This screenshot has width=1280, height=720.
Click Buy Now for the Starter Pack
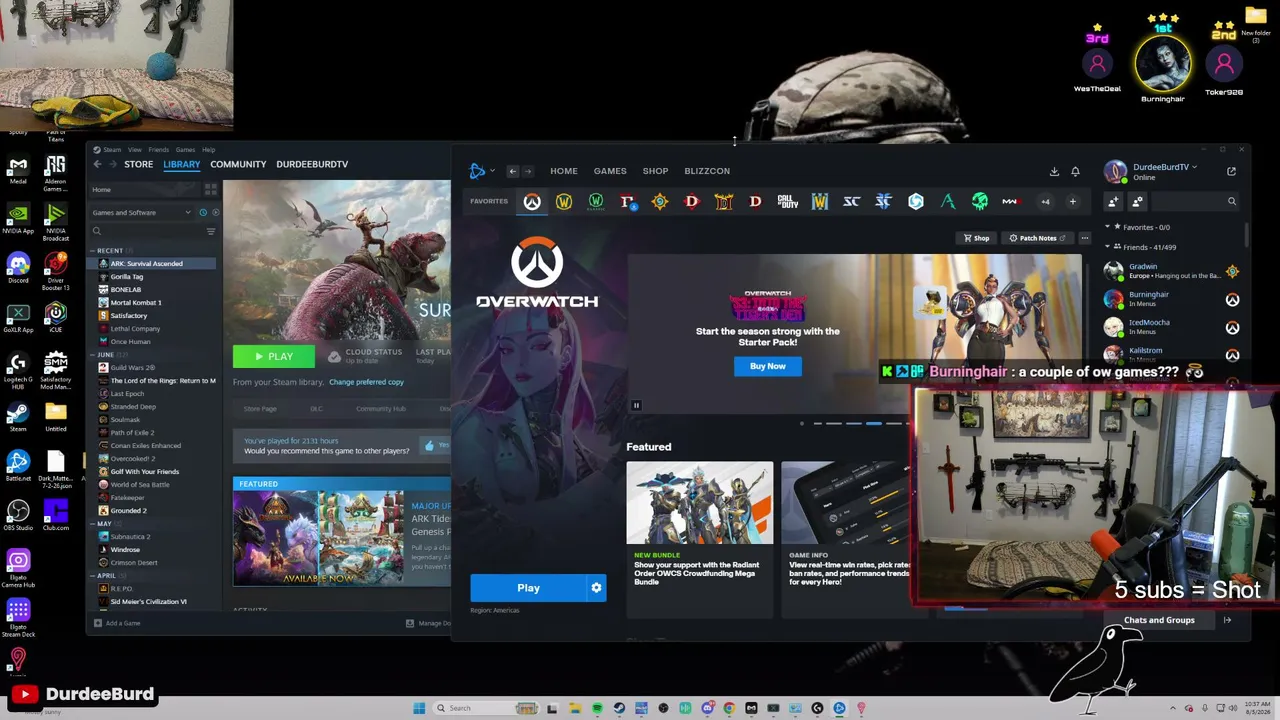coord(768,366)
